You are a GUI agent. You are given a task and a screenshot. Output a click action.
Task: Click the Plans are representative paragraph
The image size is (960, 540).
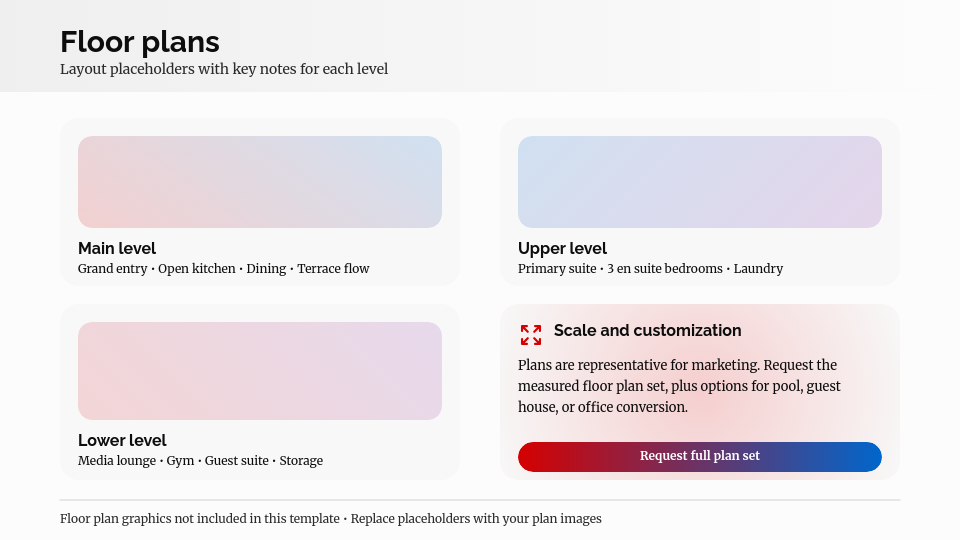click(x=679, y=386)
